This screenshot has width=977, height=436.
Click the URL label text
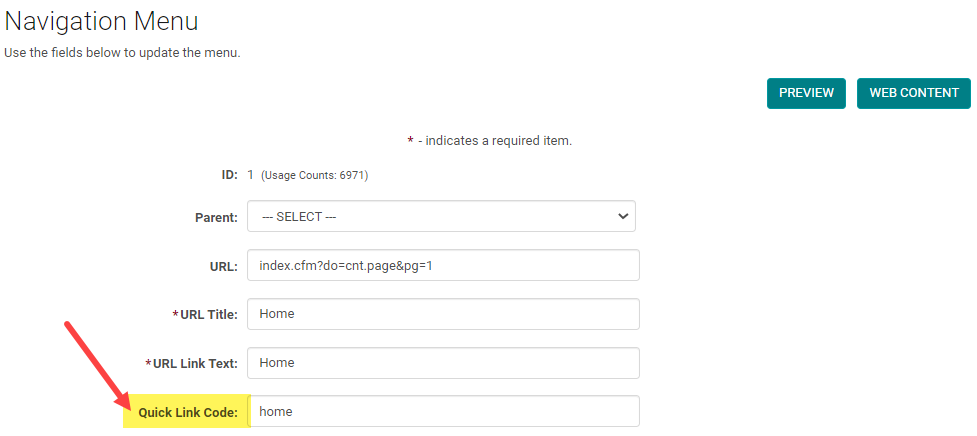(x=223, y=266)
